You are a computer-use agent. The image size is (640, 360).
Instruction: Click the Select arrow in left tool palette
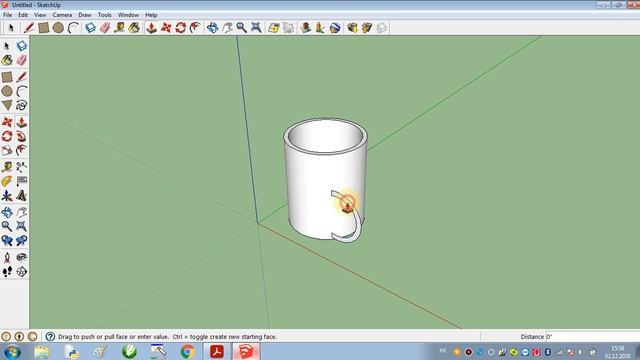(7, 46)
